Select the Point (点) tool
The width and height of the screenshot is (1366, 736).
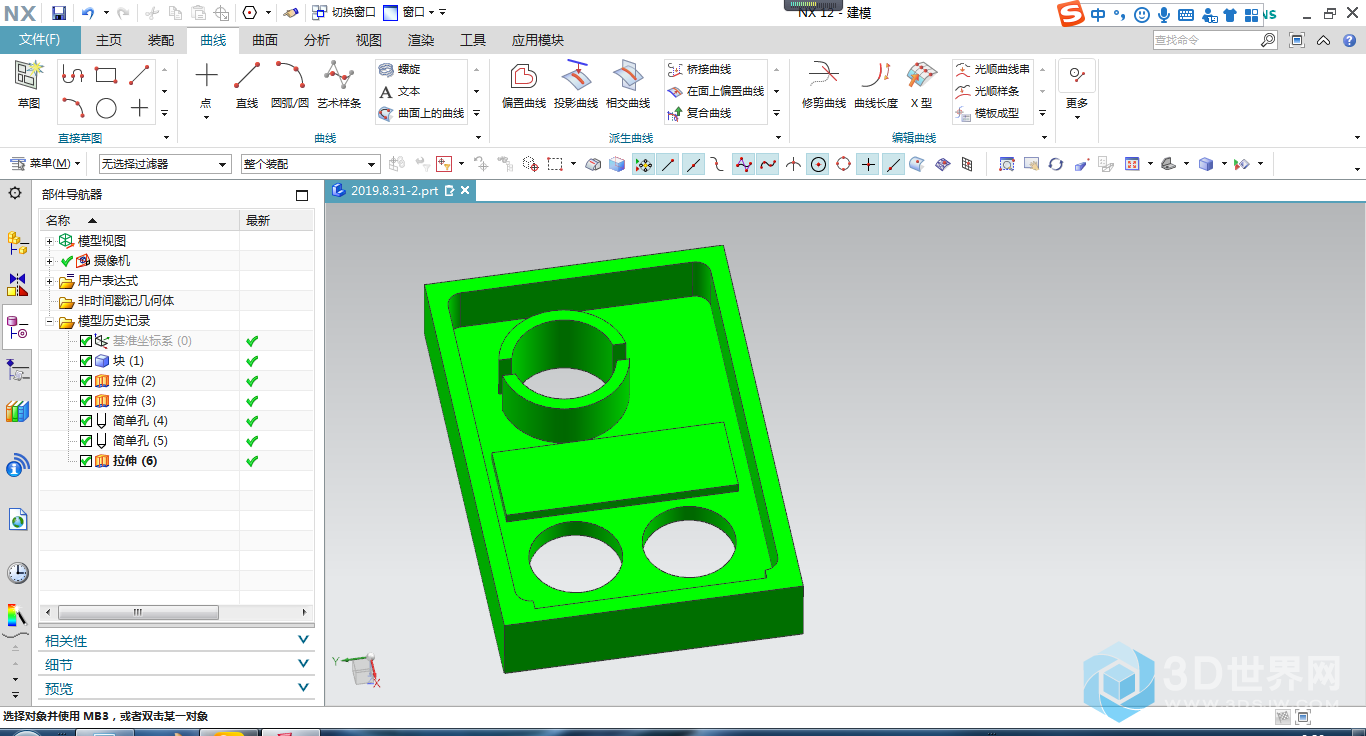[206, 86]
